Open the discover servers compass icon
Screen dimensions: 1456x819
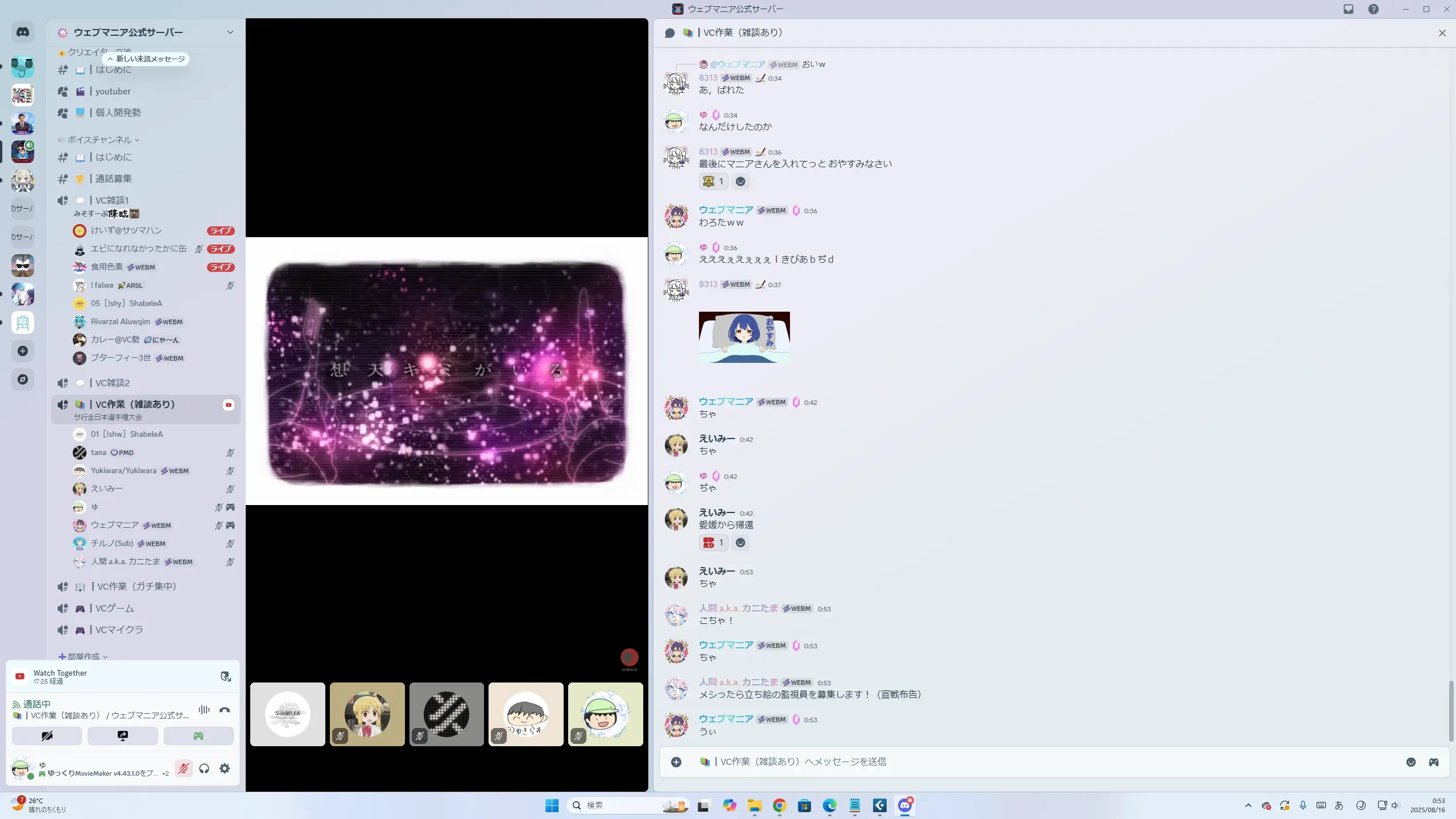point(23,379)
